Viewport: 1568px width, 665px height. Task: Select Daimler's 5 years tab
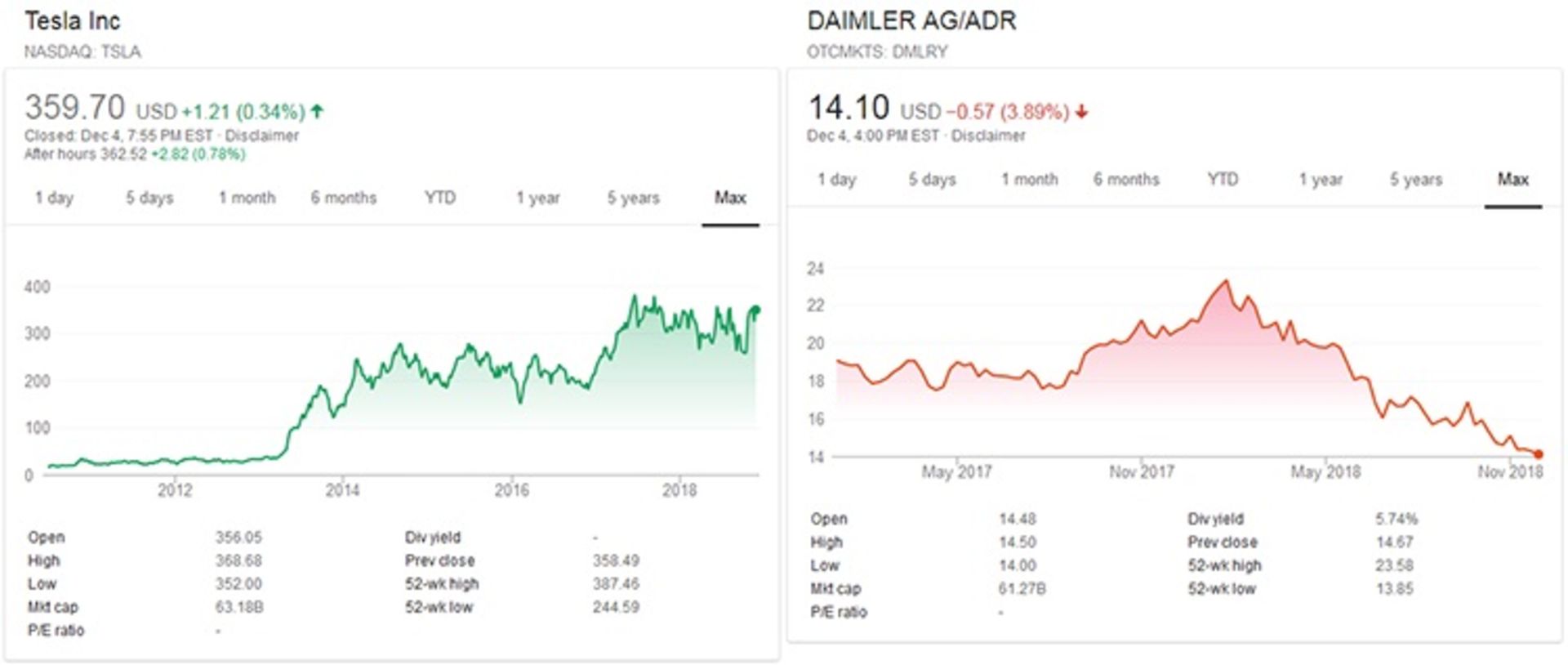pyautogui.click(x=1416, y=180)
